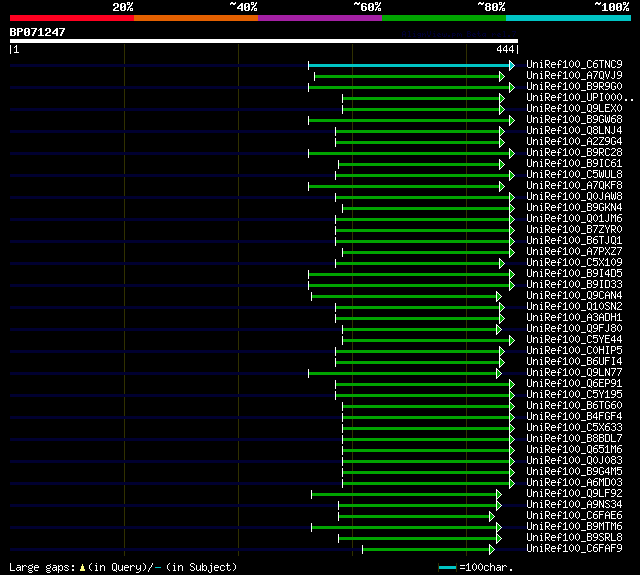Click the UniRef100_Q9CAN4 label
The image size is (640, 575).
pyautogui.click(x=574, y=296)
